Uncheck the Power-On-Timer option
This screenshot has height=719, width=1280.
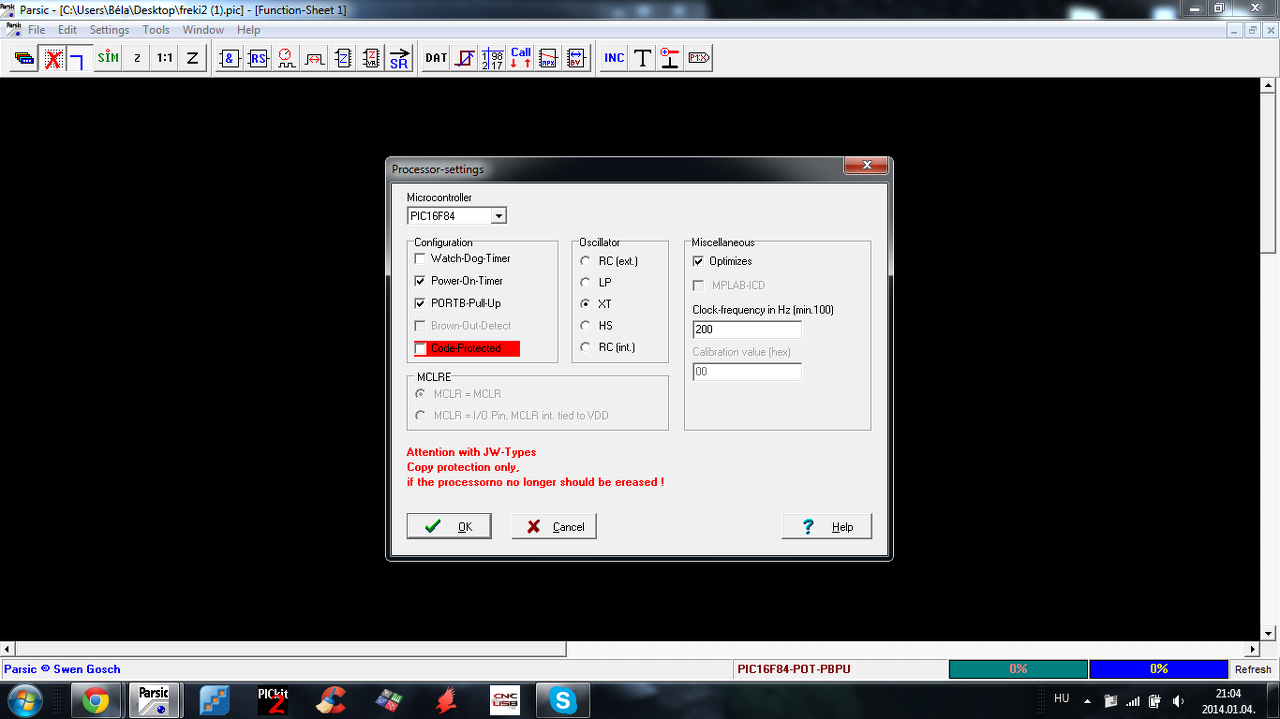[420, 281]
